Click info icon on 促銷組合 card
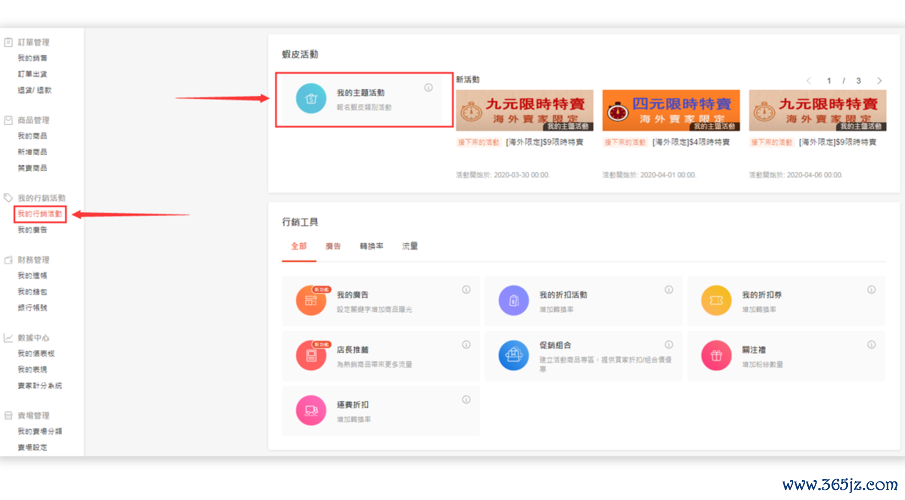 pos(668,345)
